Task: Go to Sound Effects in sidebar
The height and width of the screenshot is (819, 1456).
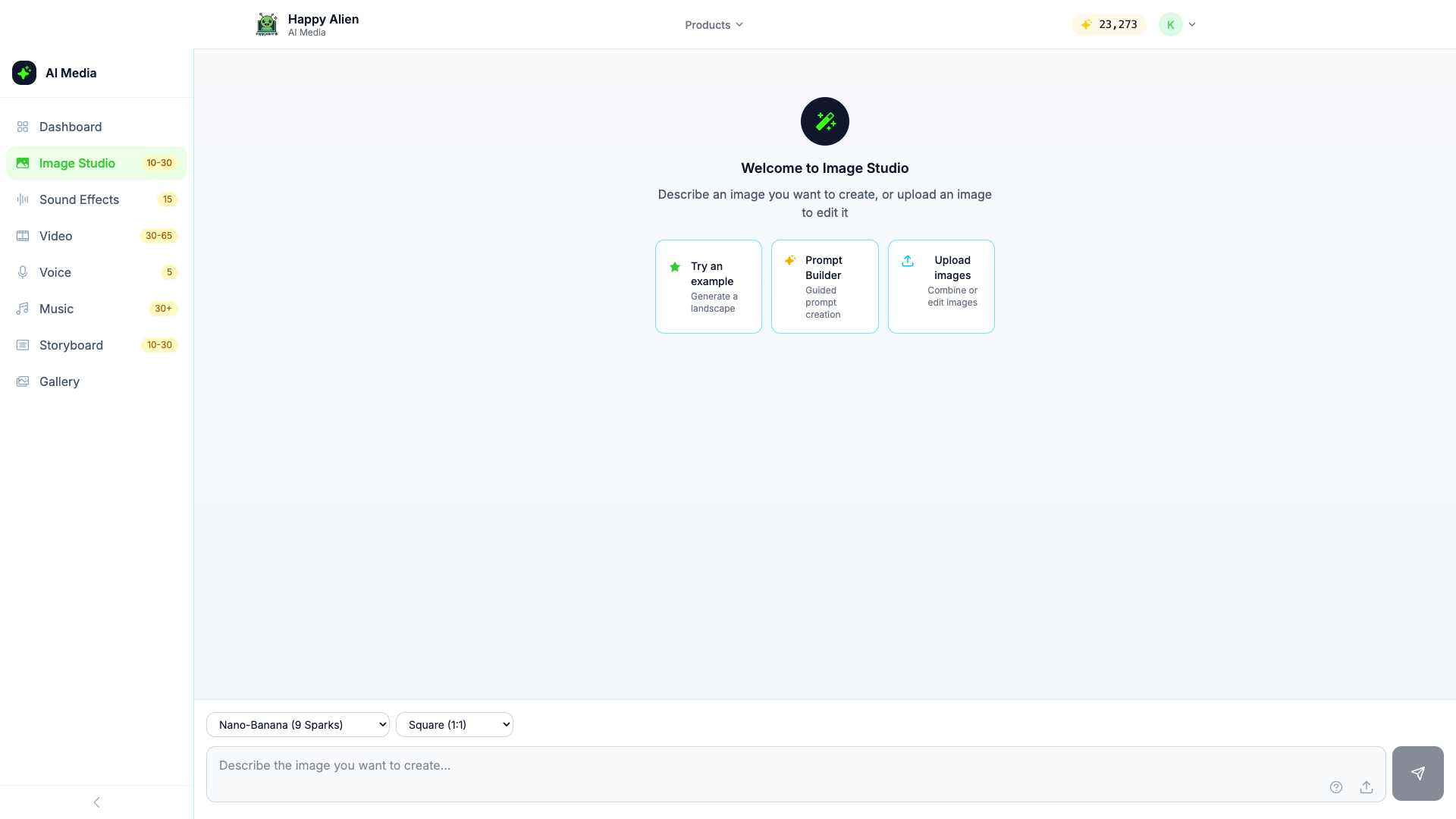Action: pos(79,199)
